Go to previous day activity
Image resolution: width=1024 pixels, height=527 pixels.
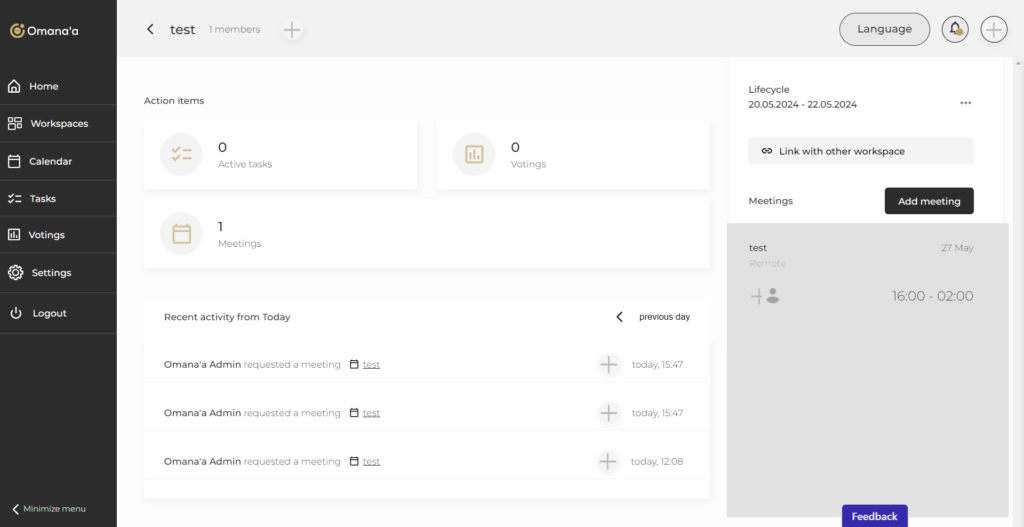[x=653, y=317]
